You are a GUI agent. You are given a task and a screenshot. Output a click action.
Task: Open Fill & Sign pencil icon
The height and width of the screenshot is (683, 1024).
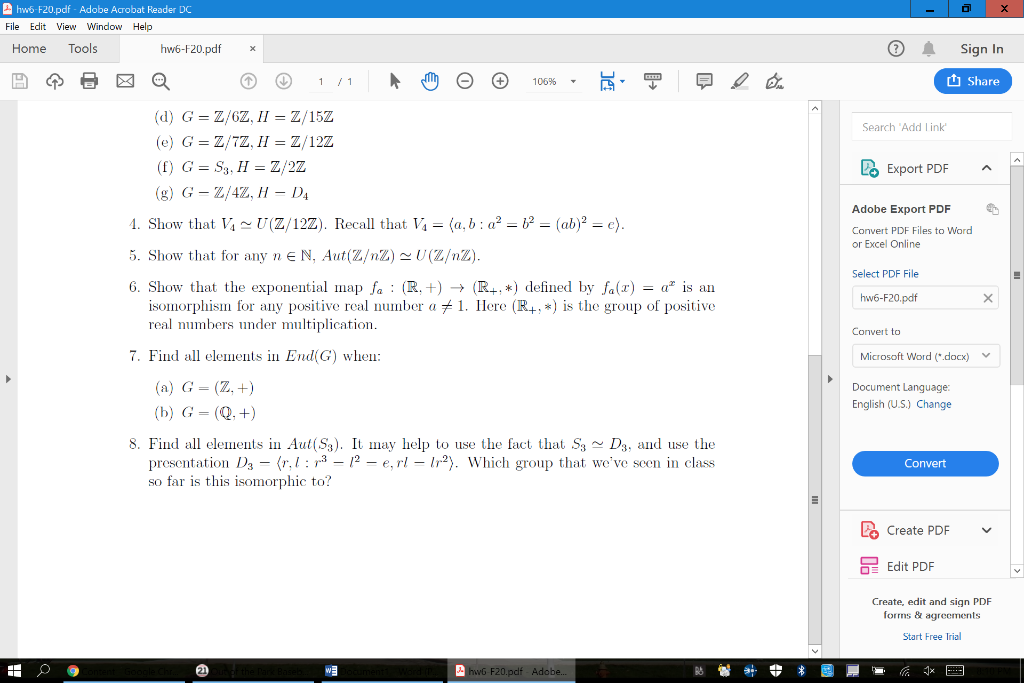(x=741, y=81)
